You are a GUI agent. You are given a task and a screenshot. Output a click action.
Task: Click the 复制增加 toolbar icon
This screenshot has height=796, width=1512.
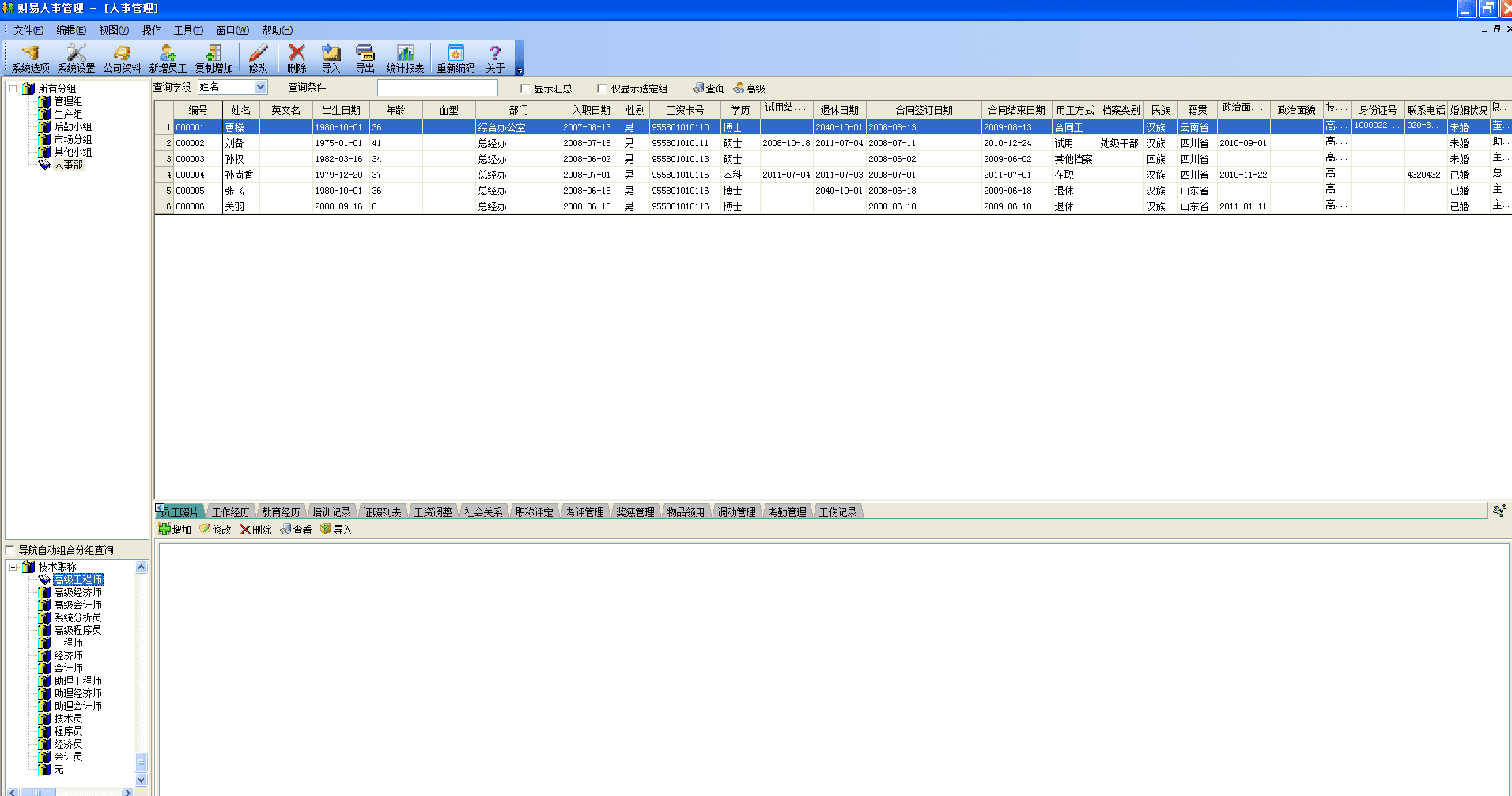coord(214,59)
